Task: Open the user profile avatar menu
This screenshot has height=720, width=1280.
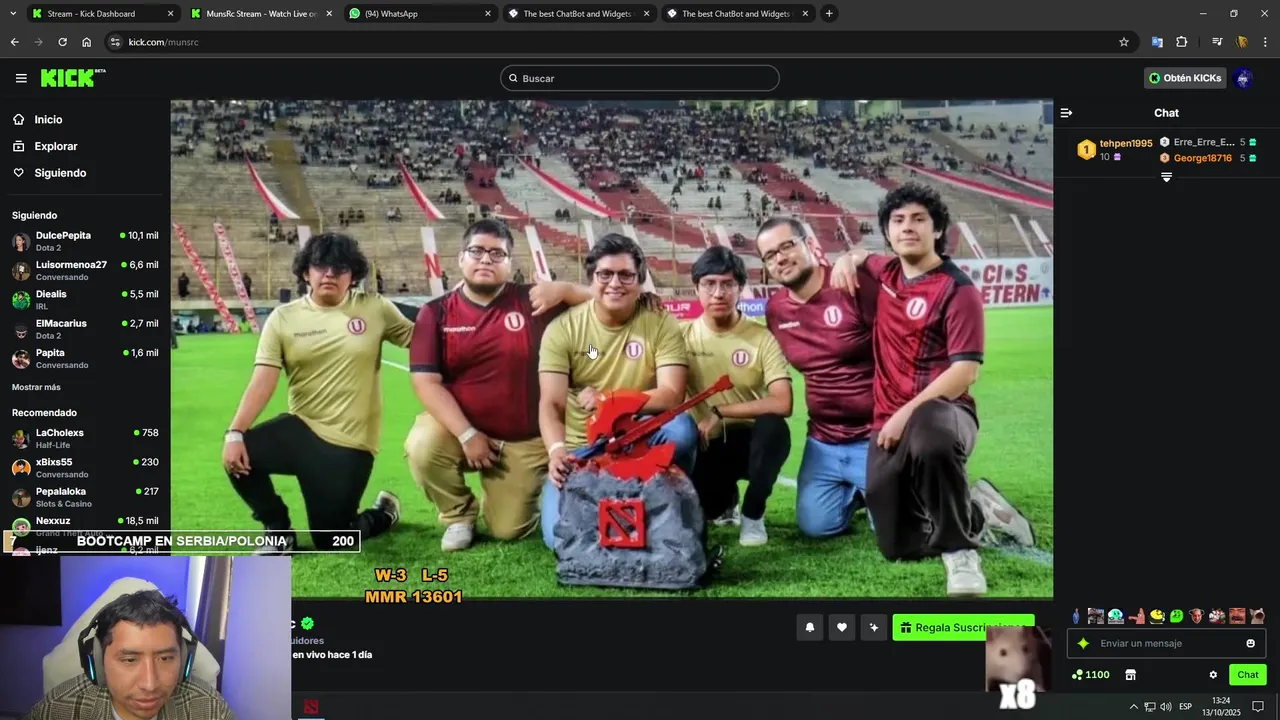Action: pyautogui.click(x=1243, y=78)
